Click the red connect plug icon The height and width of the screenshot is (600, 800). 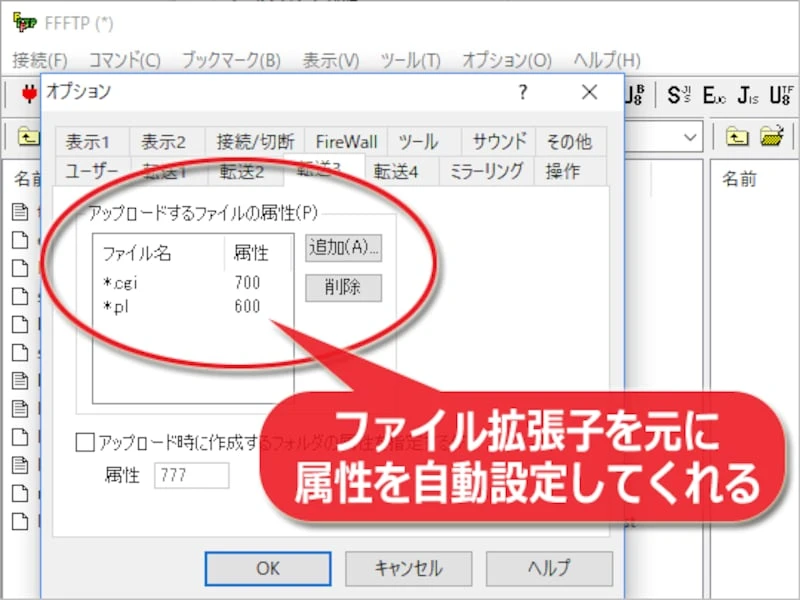[29, 94]
